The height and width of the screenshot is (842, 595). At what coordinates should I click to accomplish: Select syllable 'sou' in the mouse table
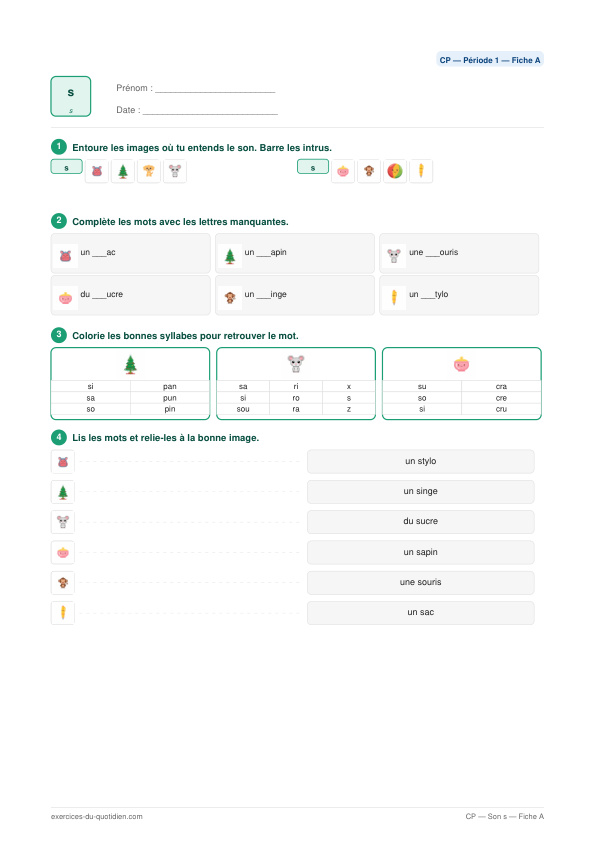pyautogui.click(x=243, y=409)
